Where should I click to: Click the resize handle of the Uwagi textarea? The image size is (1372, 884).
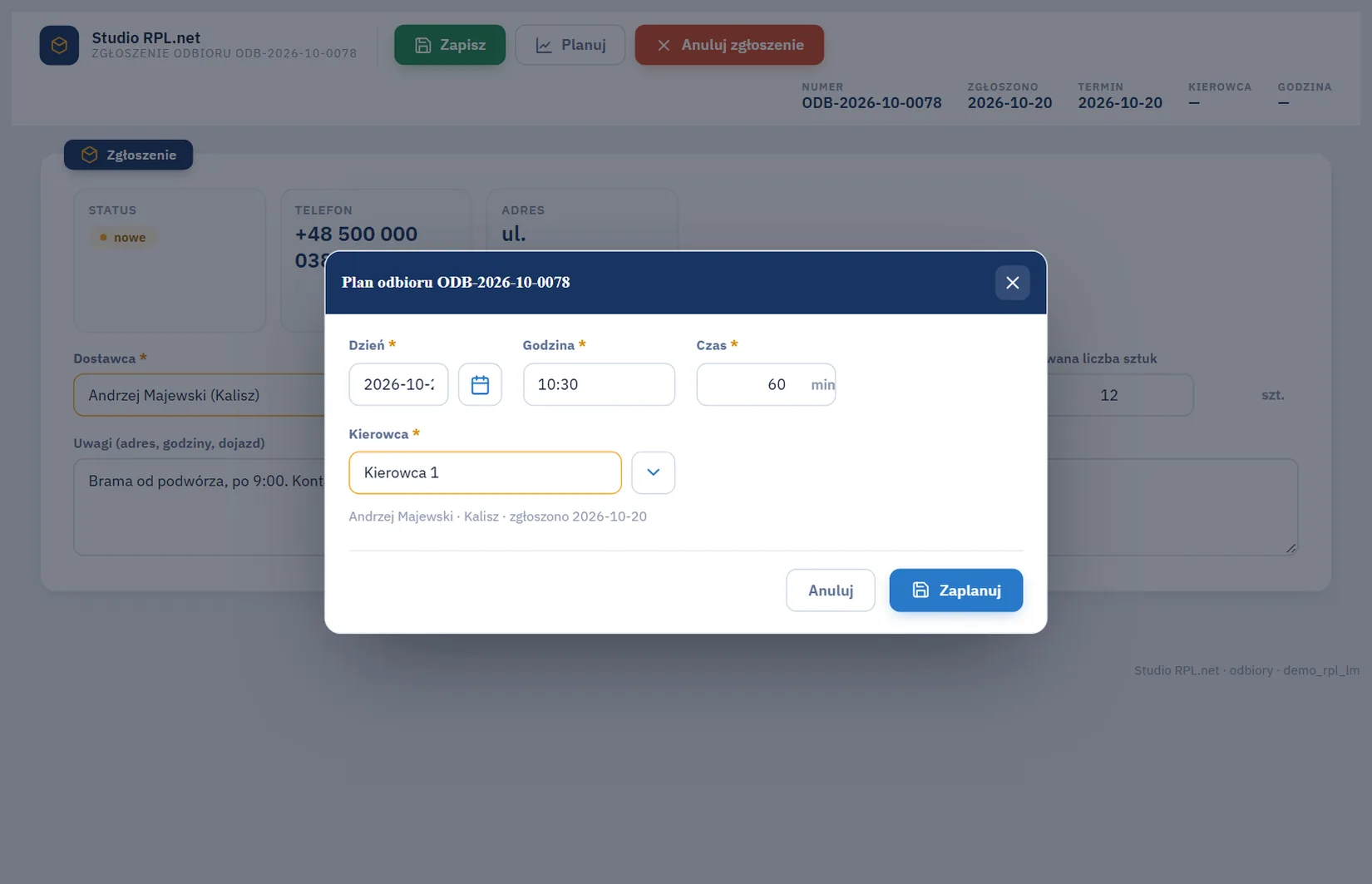tap(1291, 547)
